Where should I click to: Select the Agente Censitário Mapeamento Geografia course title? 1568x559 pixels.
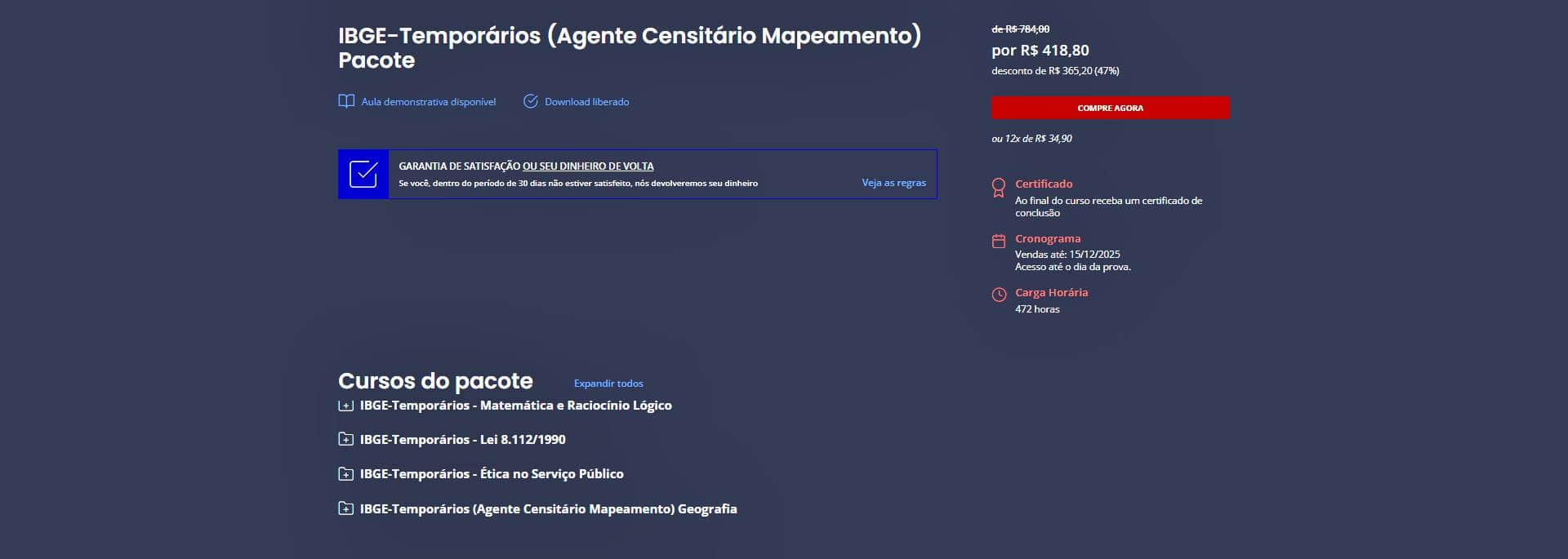click(548, 509)
